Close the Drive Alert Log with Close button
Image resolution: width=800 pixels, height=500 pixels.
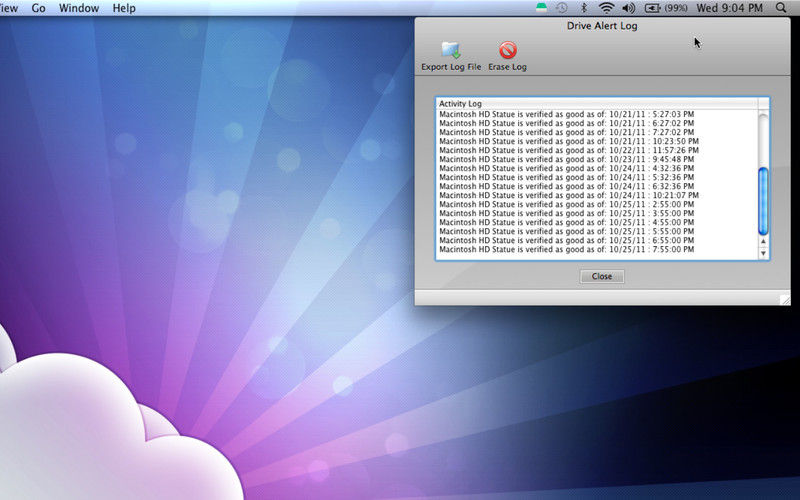[602, 276]
